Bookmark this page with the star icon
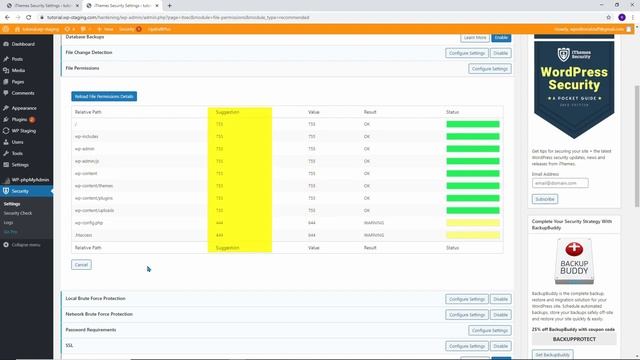Viewport: 640px width, 360px height. pos(609,18)
